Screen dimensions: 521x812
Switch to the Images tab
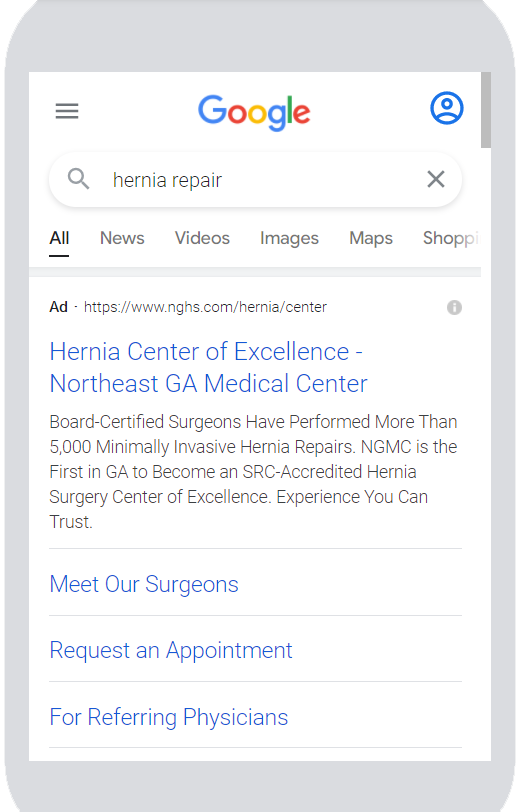click(x=290, y=238)
